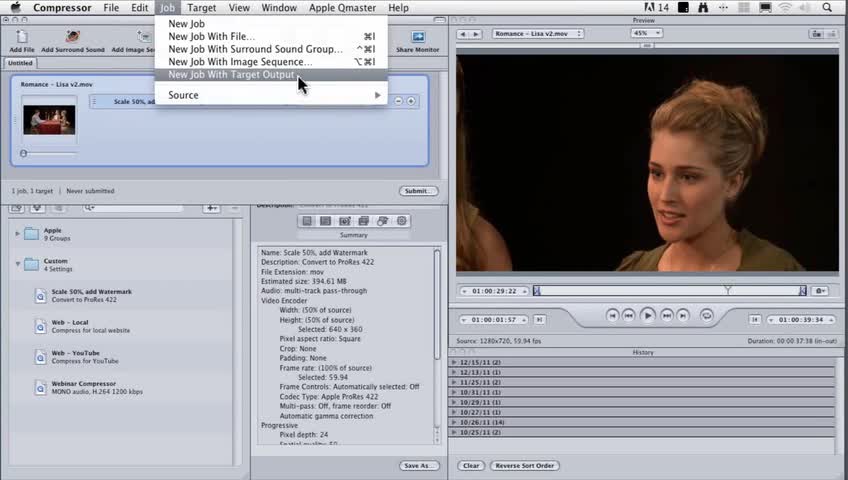The height and width of the screenshot is (480, 848).
Task: Expand the Apple settings folder
Action: [17, 234]
